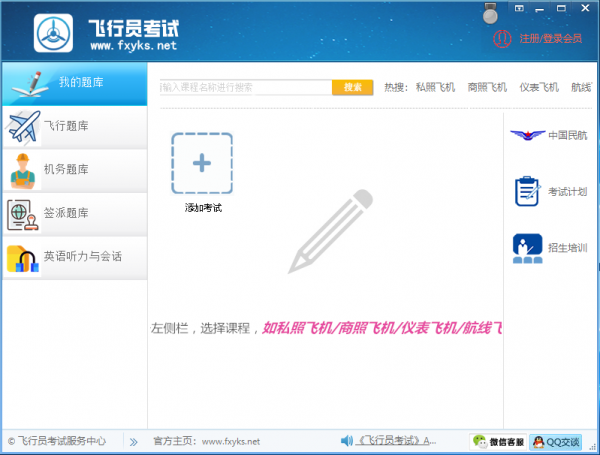
Task: Click the 中国民航 wings logo icon
Action: 528,135
